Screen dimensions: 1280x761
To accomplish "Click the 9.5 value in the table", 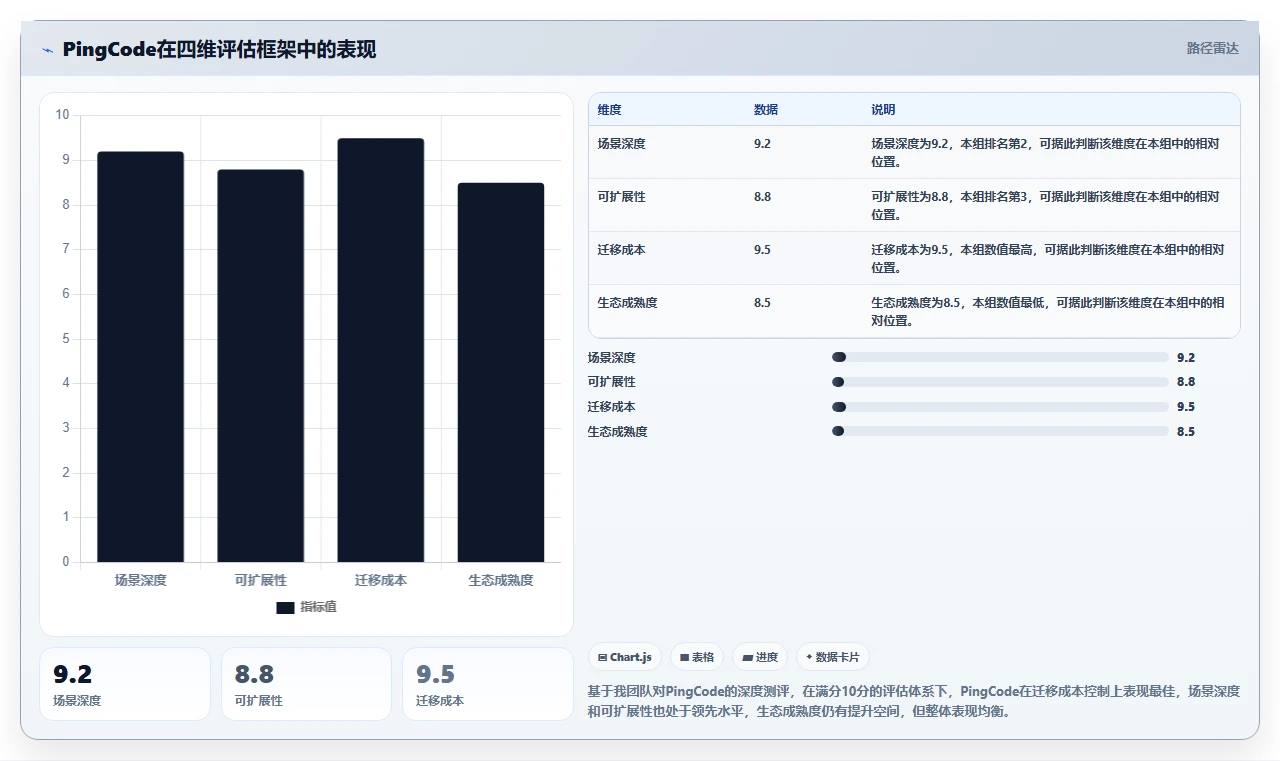I will (x=762, y=250).
